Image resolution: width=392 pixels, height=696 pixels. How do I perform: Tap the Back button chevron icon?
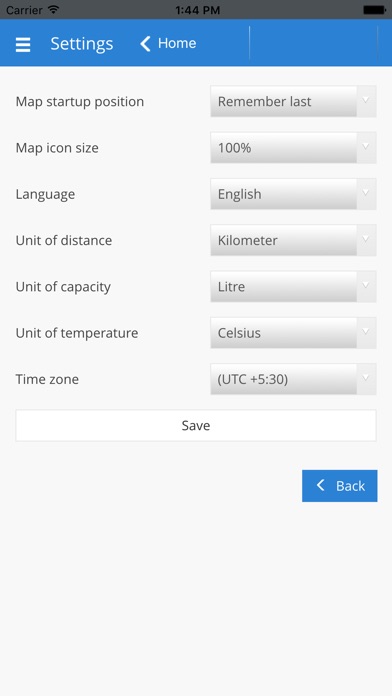[x=321, y=485]
